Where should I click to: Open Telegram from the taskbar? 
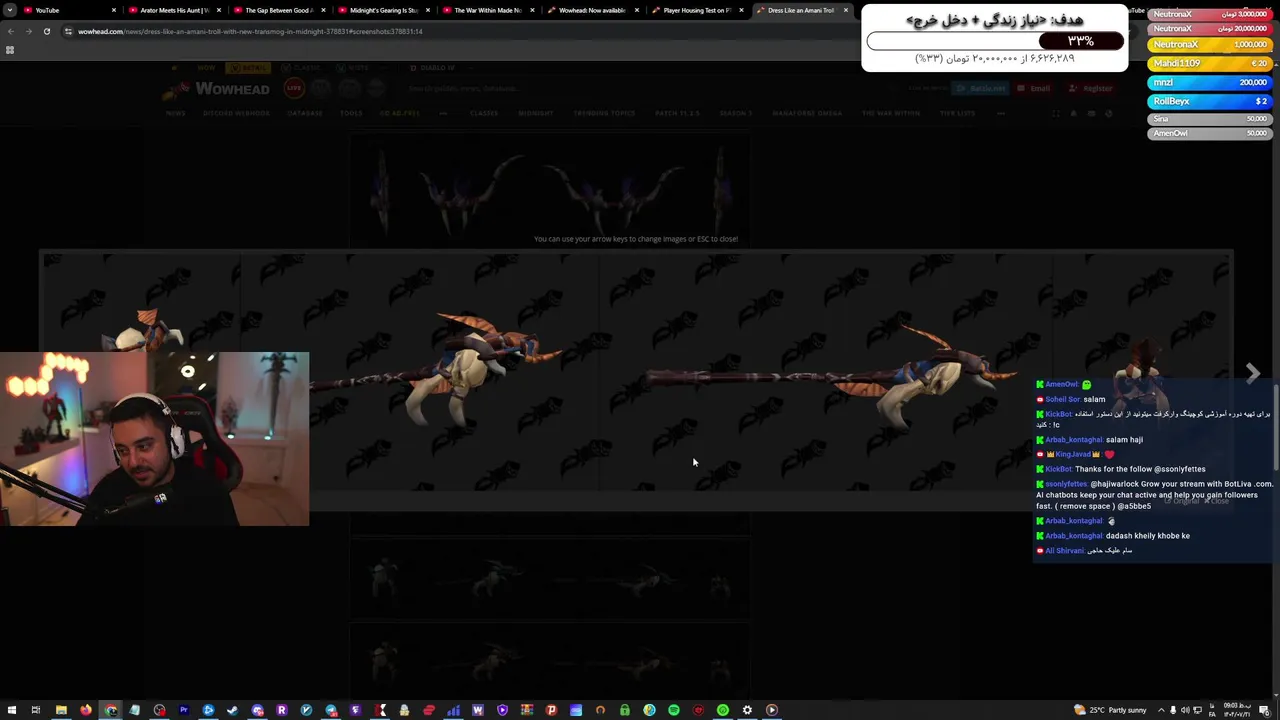331,710
